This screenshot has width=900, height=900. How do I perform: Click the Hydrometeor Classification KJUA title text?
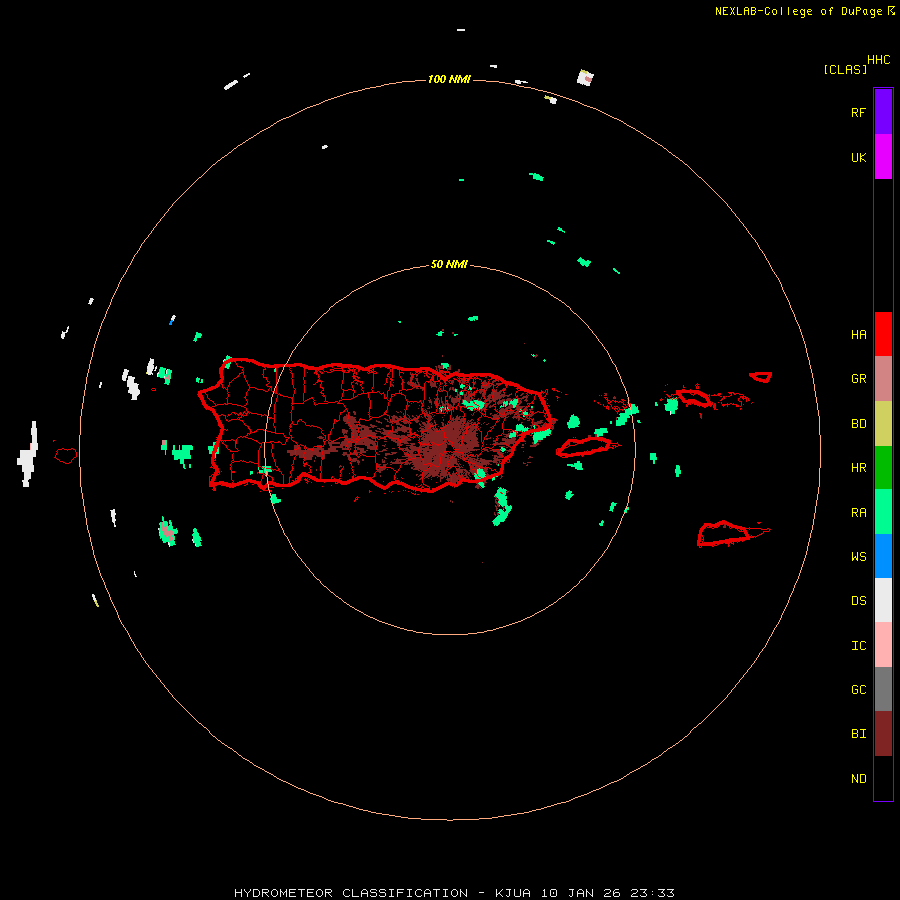click(x=454, y=893)
